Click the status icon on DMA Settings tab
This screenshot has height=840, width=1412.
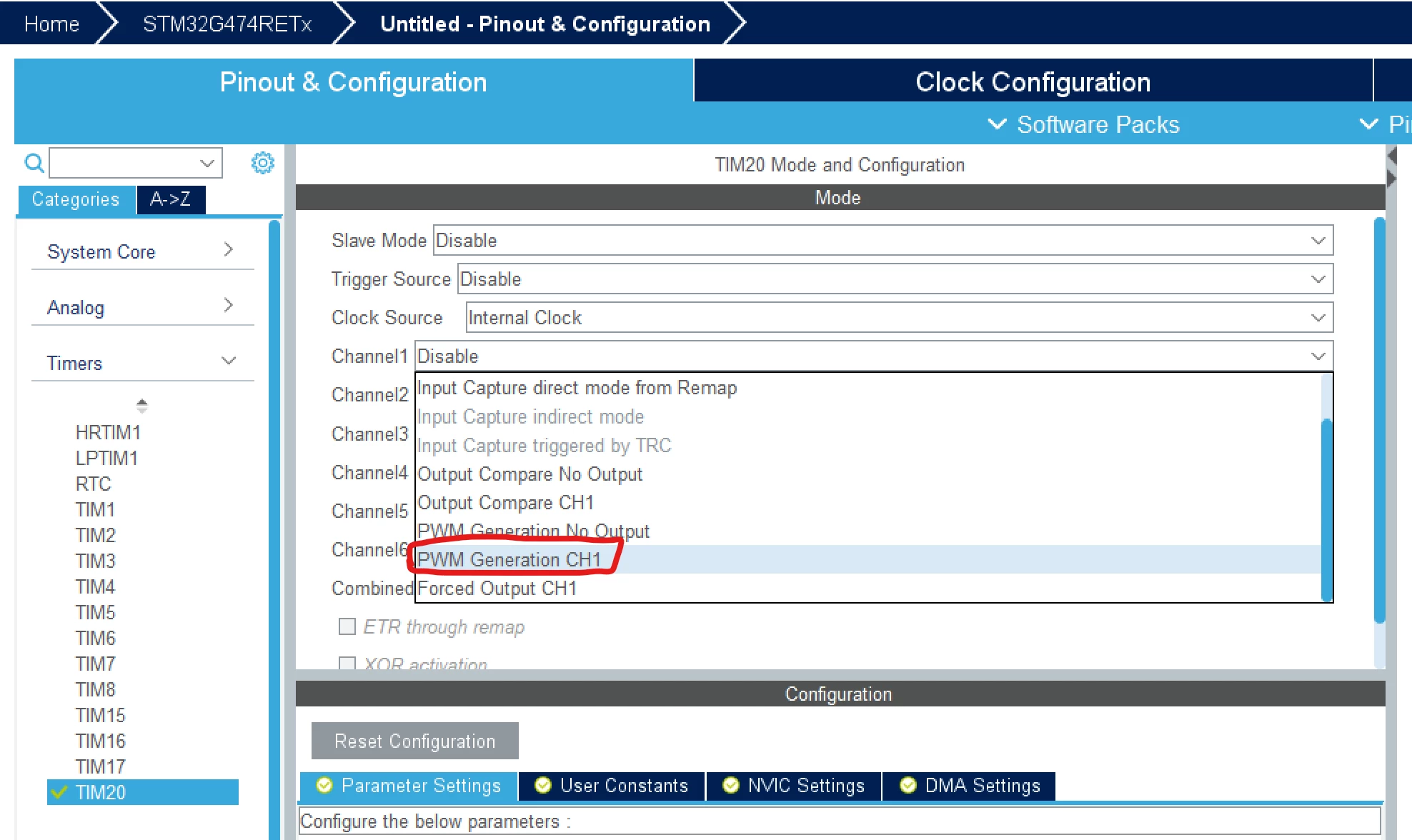(908, 785)
